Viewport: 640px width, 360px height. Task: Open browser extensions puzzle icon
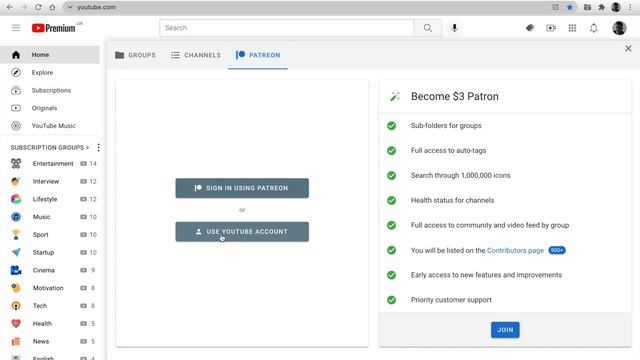[601, 7]
